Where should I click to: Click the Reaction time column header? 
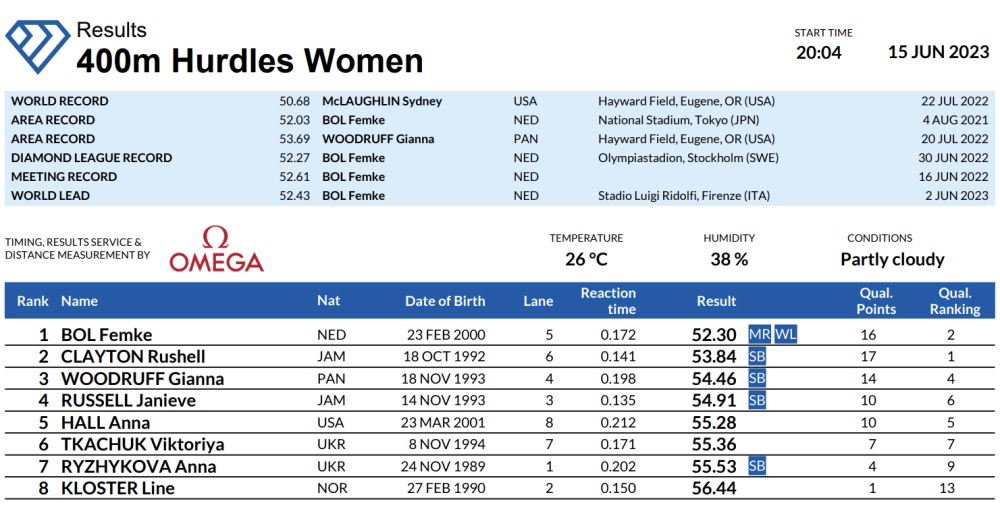608,301
